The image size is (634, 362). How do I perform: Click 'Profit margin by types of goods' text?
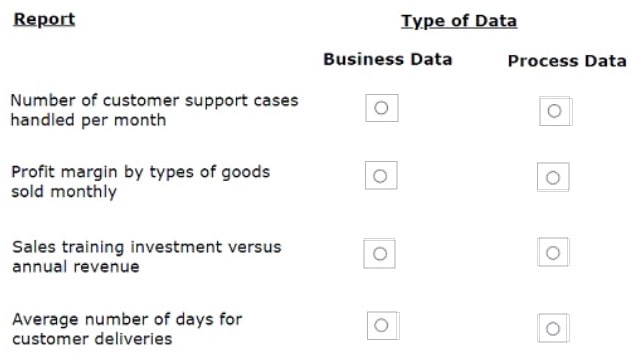(x=141, y=172)
